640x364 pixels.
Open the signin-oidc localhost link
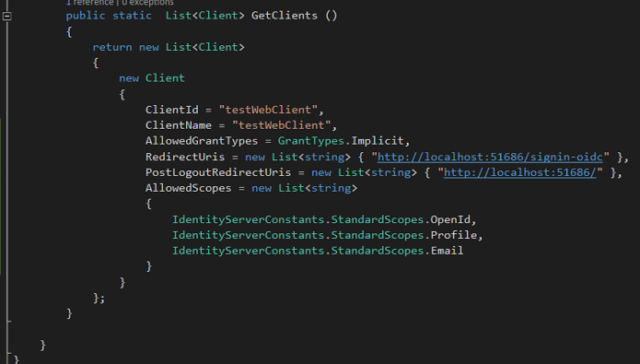[490, 157]
